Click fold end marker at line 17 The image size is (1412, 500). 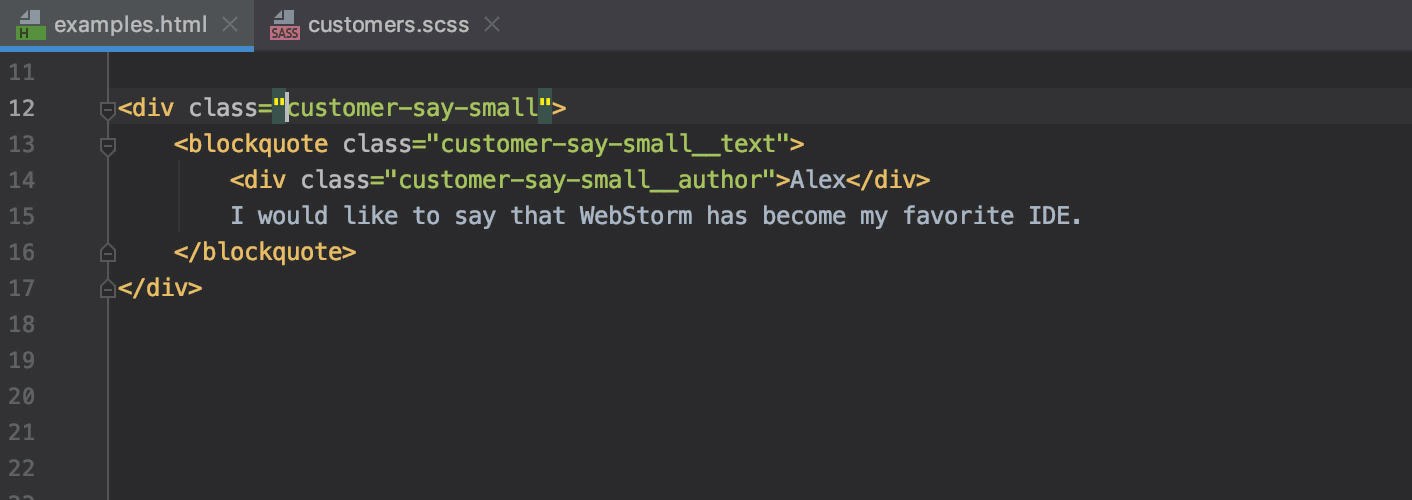point(108,289)
